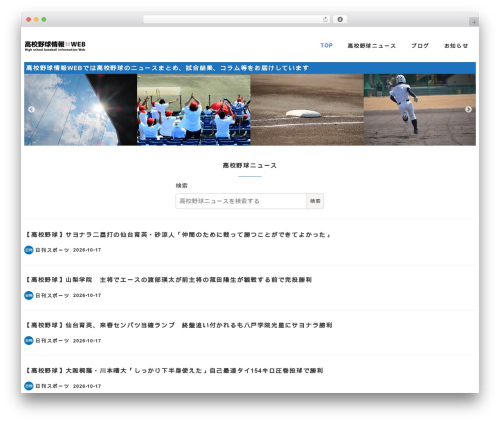Open the 仙台育英 来春センバツ当確ランプ article
This screenshot has height=423, width=500.
pos(179,325)
